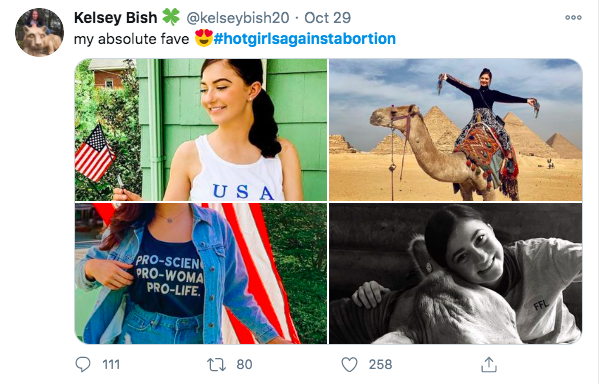Open the @kelseybish20 handle link
Screen dimensions: 606x384
pos(238,18)
